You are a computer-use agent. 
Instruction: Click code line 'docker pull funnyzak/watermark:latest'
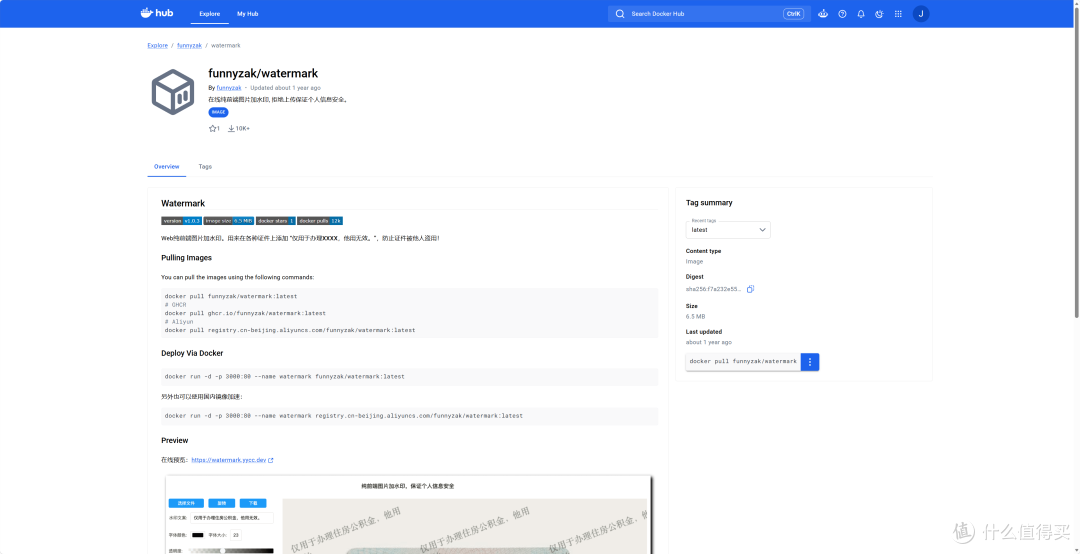(231, 296)
